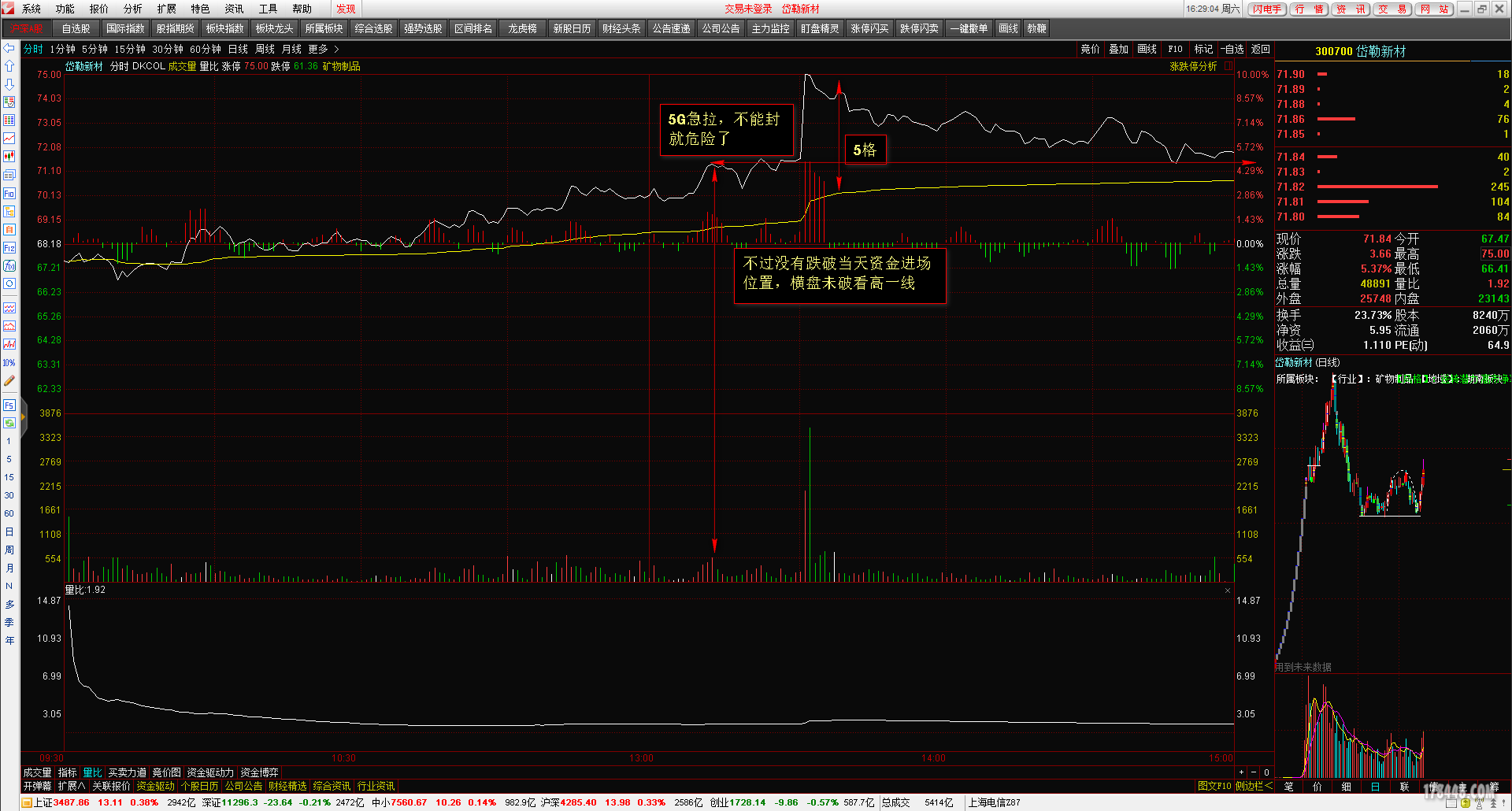Expand the 扩展 panel at bottom
1512x811 pixels.
(x=71, y=786)
